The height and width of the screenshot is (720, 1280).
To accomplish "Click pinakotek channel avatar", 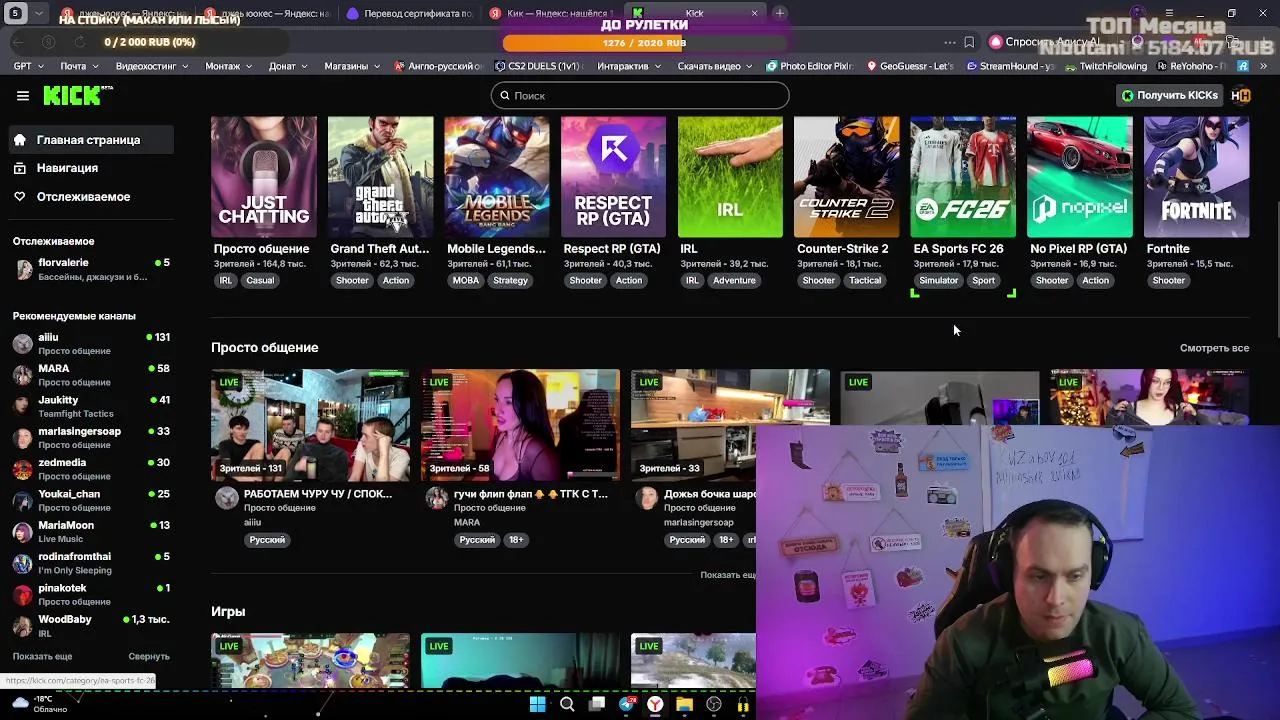I will click(23, 594).
